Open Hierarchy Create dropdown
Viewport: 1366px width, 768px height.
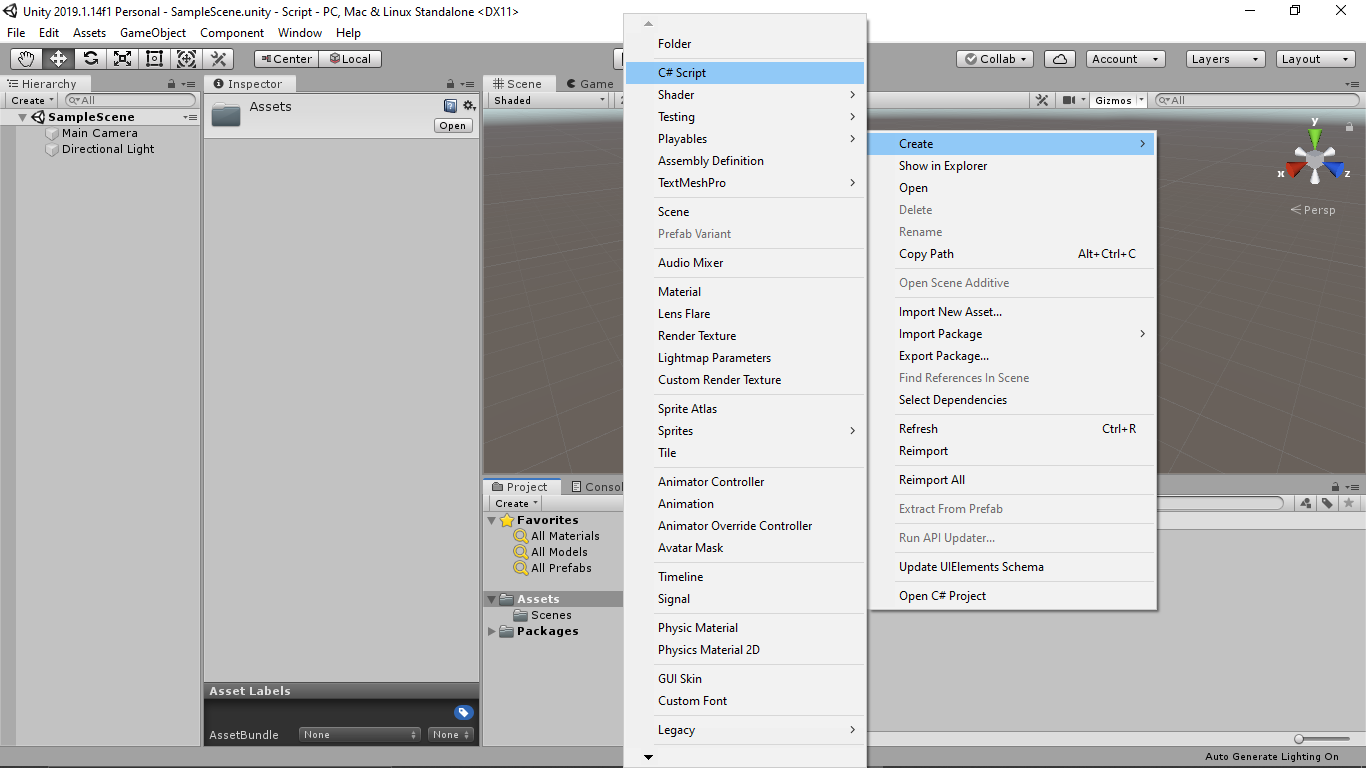tap(32, 100)
